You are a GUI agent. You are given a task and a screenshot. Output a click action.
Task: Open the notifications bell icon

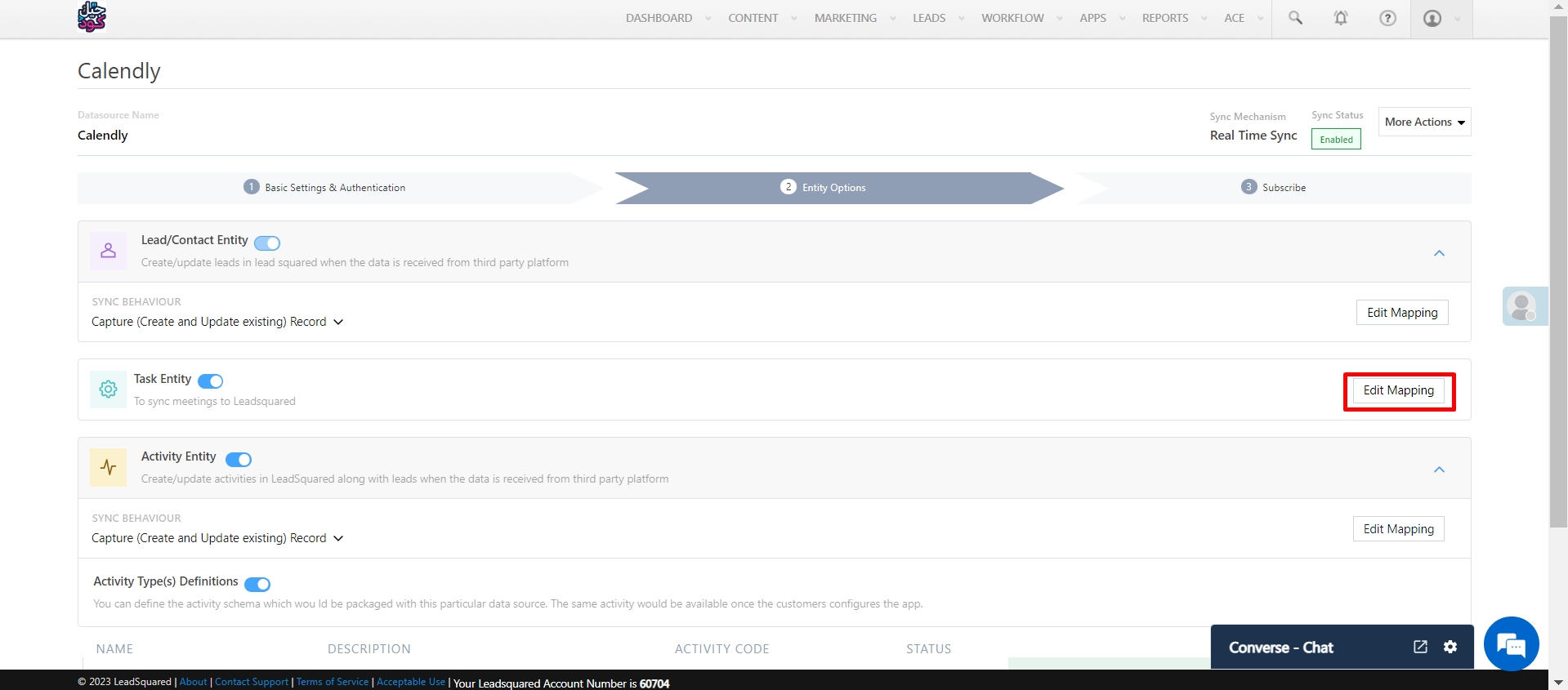click(x=1341, y=18)
